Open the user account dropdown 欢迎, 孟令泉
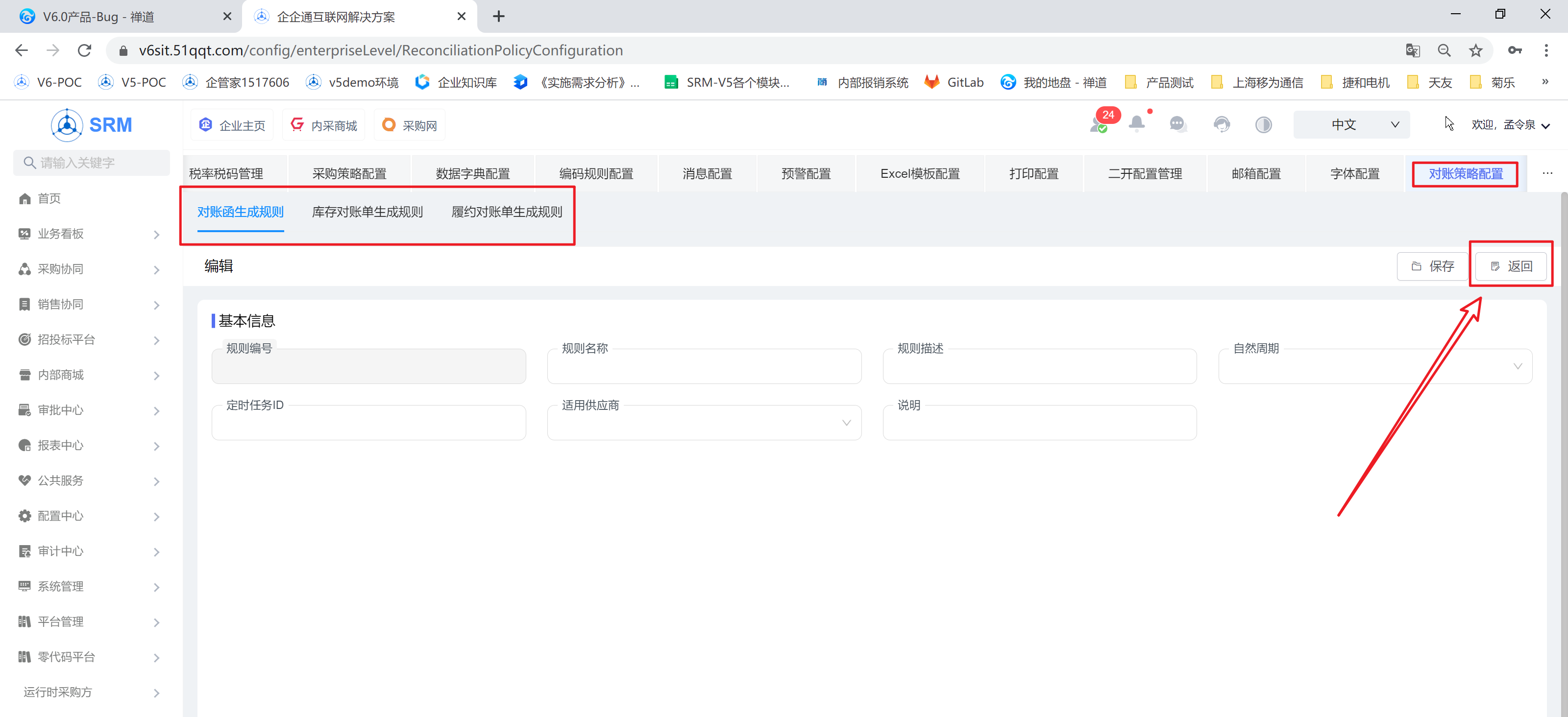 tap(1510, 125)
